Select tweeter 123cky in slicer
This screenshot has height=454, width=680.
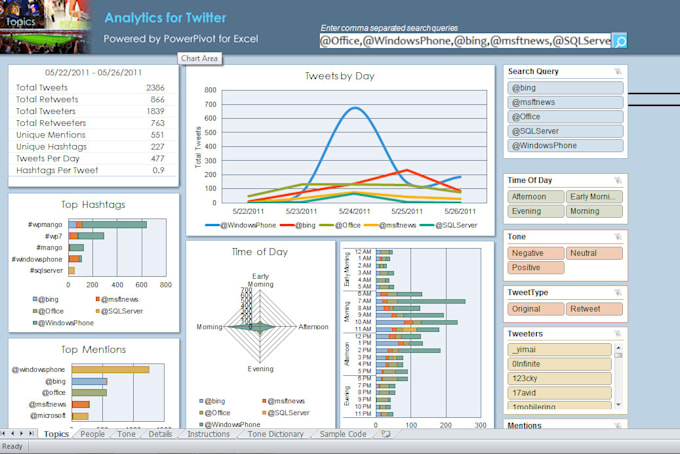click(x=559, y=379)
